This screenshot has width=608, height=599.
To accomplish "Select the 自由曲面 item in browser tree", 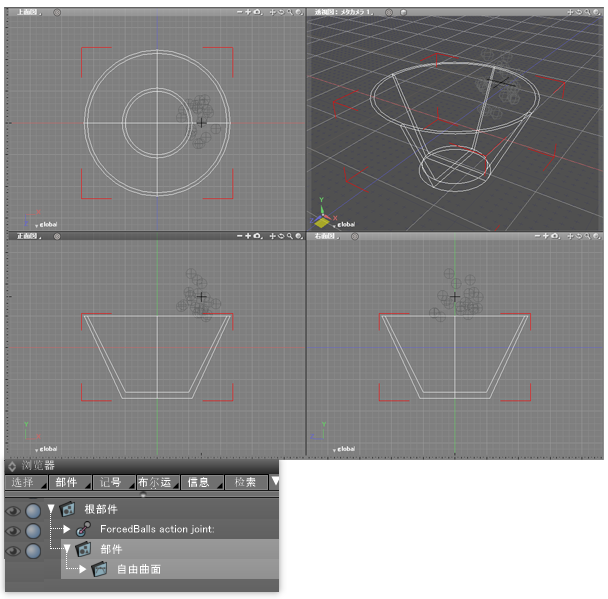I will 139,569.
